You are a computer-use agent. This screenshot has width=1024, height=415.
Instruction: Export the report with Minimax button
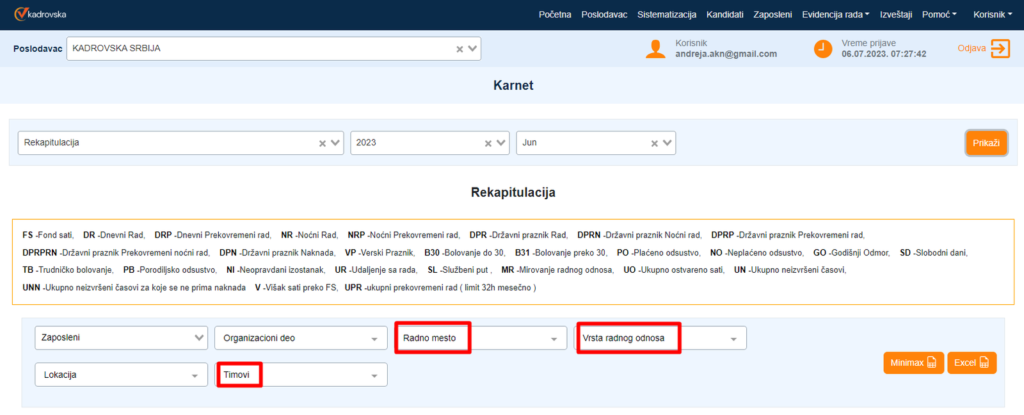(x=911, y=362)
